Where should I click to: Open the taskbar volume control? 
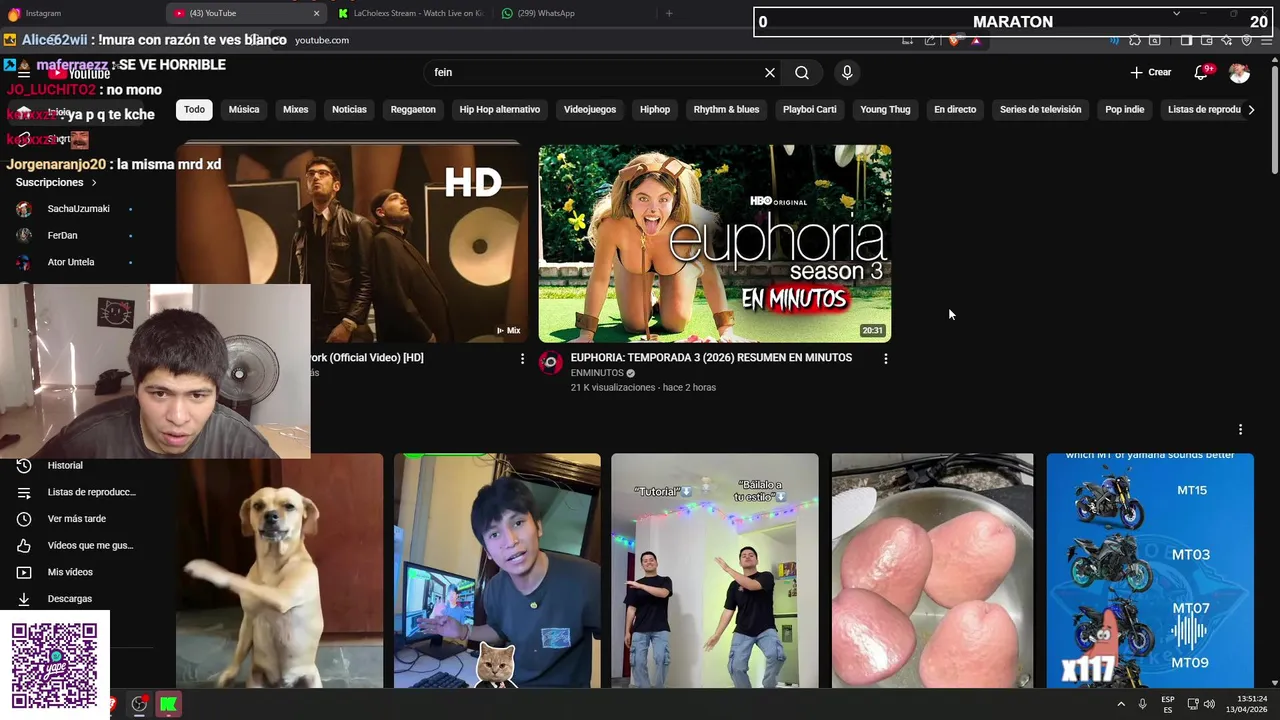[1209, 704]
